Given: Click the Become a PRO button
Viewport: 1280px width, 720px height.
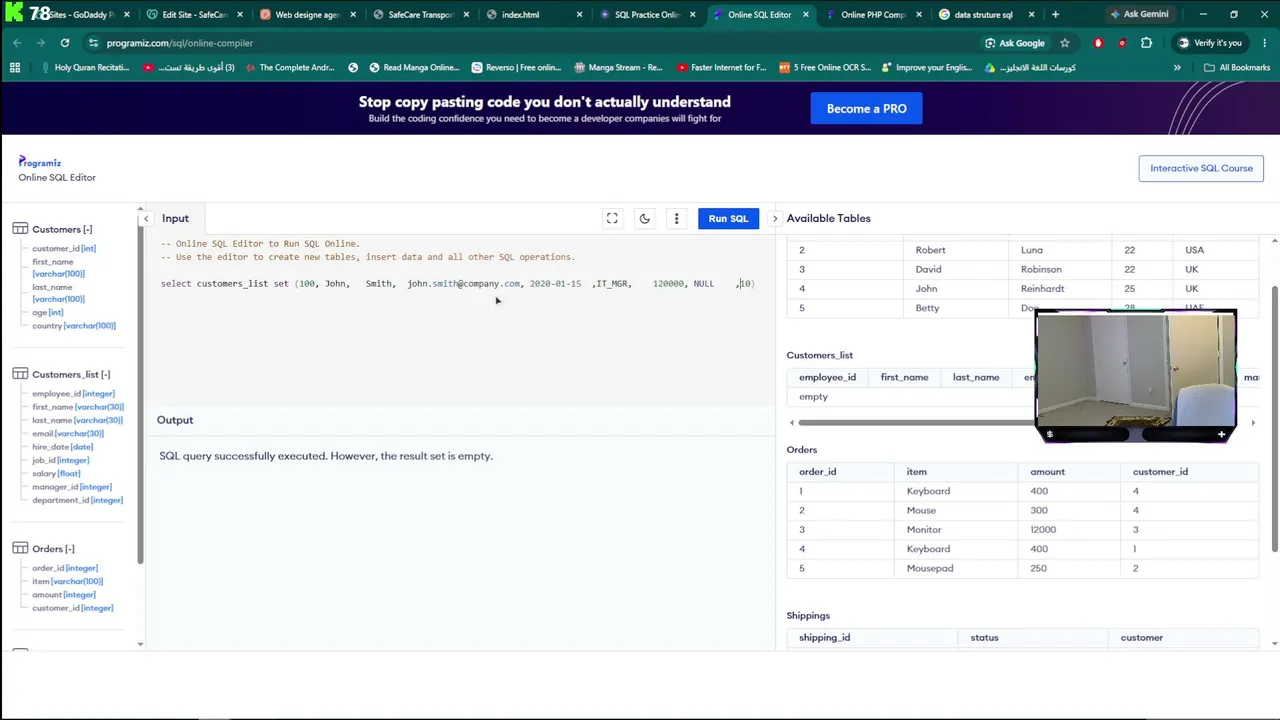Looking at the screenshot, I should pyautogui.click(x=866, y=108).
